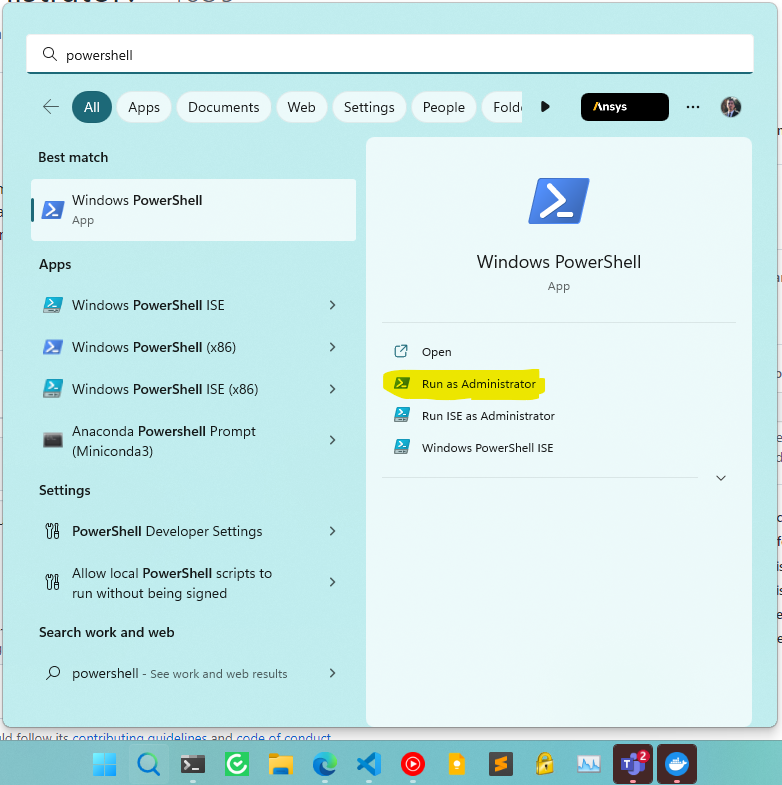
Task: Click Run as Administrator
Action: pos(479,384)
